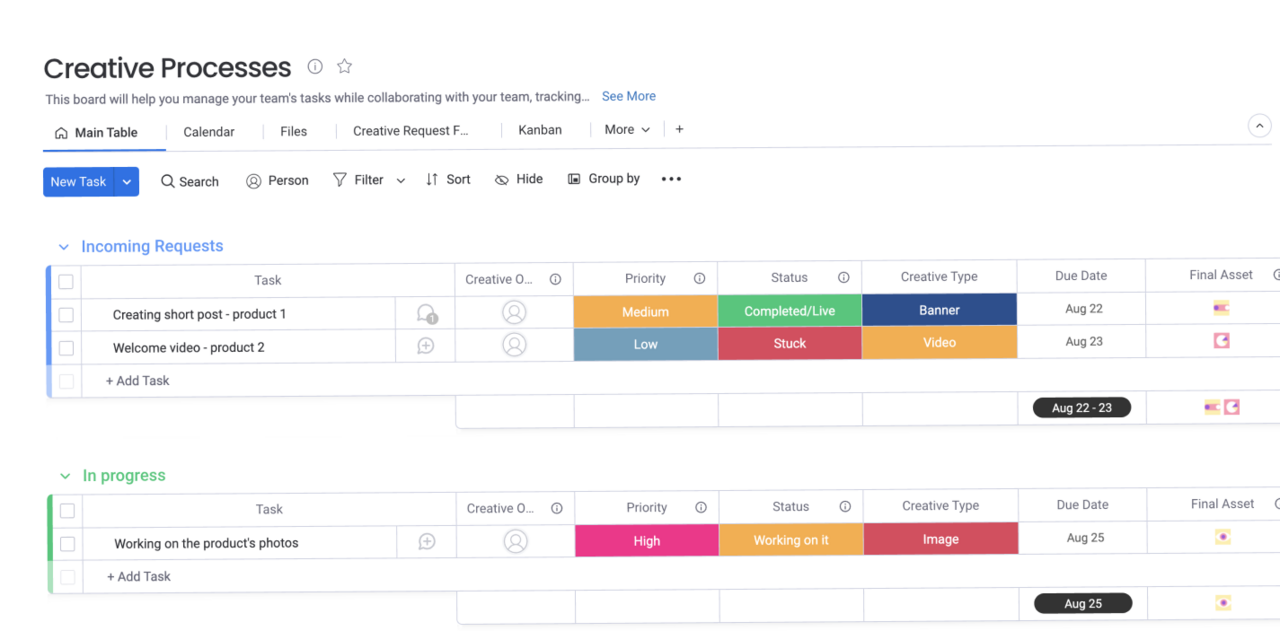Open the Calendar view tab
This screenshot has height=631, width=1280.
click(x=209, y=132)
